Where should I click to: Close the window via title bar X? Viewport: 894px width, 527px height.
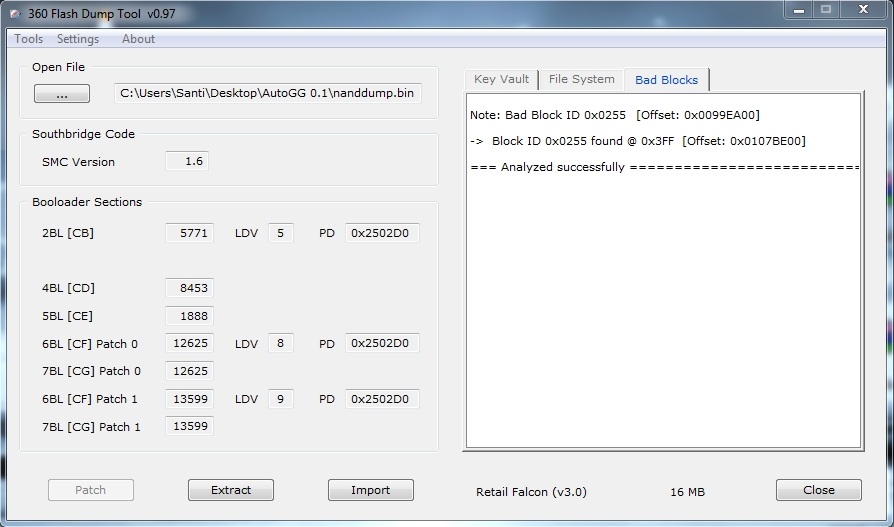coord(863,10)
